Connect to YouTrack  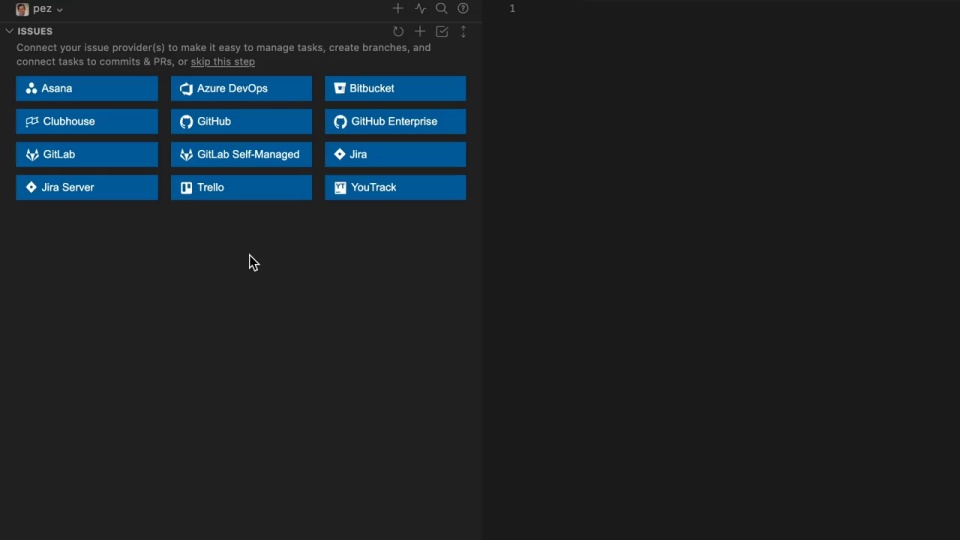pyautogui.click(x=396, y=187)
